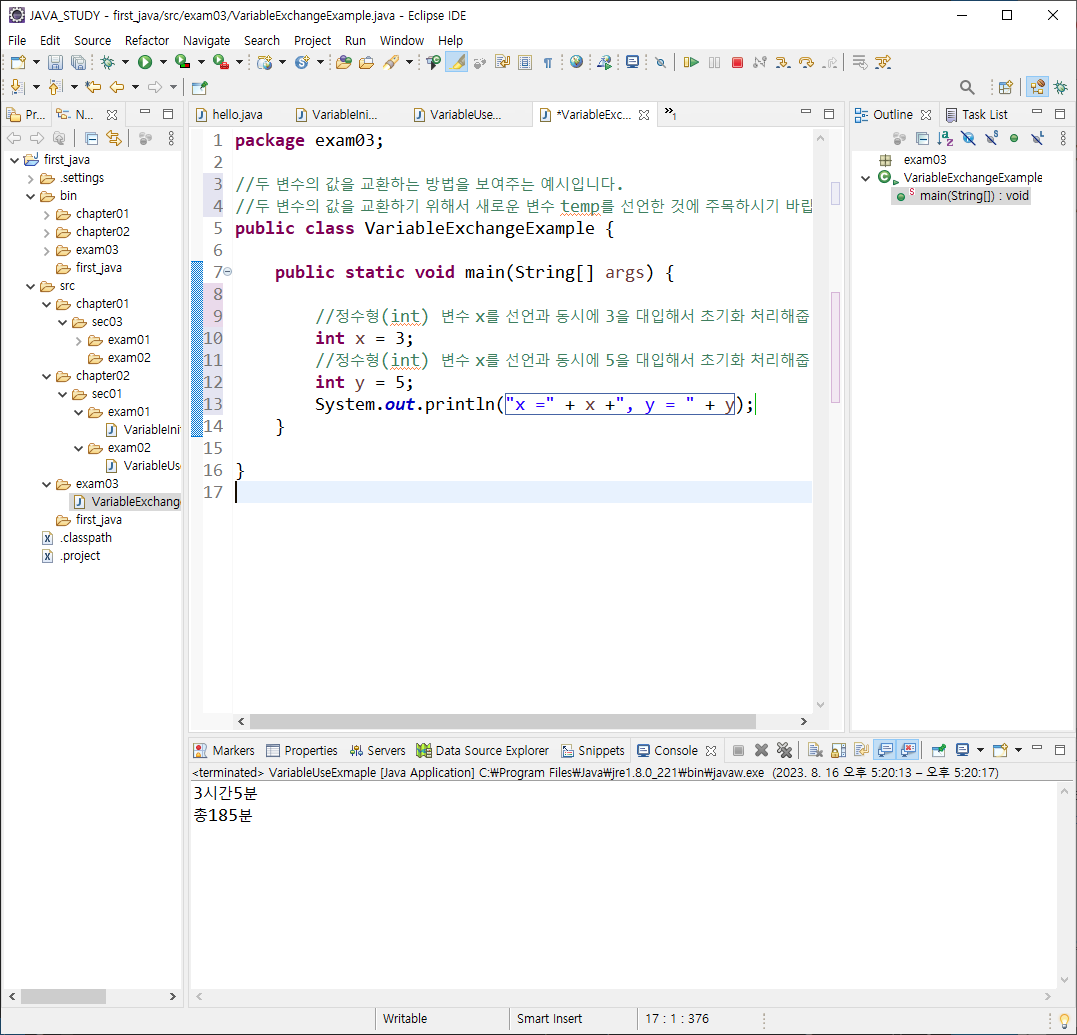Open the Snippets view tab

point(593,751)
